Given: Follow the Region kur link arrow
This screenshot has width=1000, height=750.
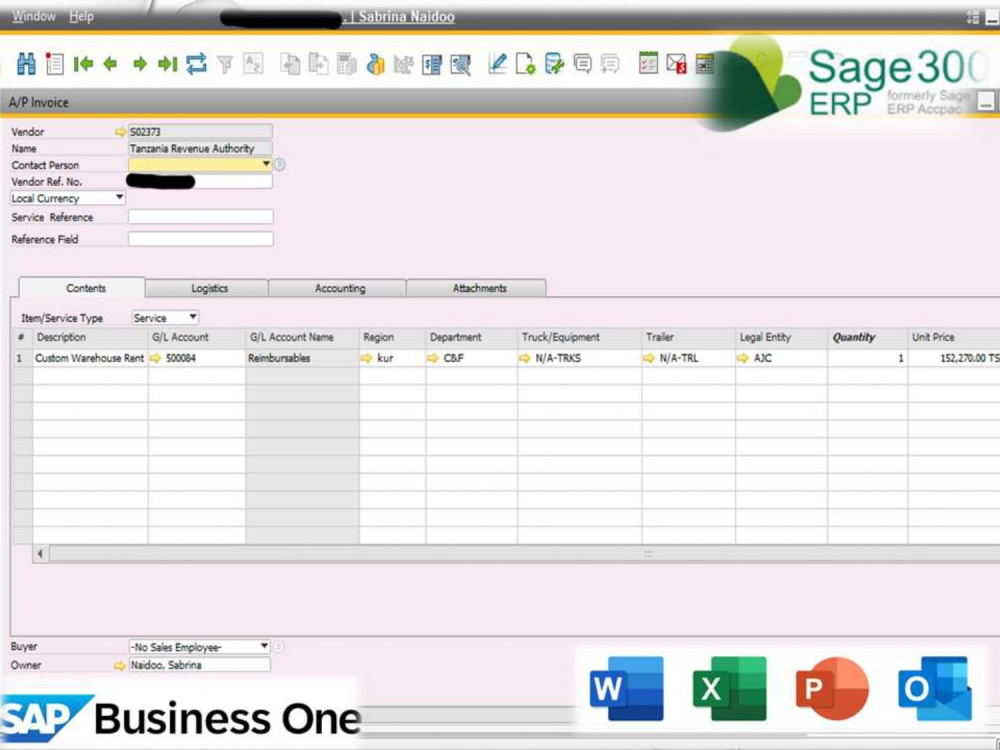Looking at the screenshot, I should [x=366, y=358].
